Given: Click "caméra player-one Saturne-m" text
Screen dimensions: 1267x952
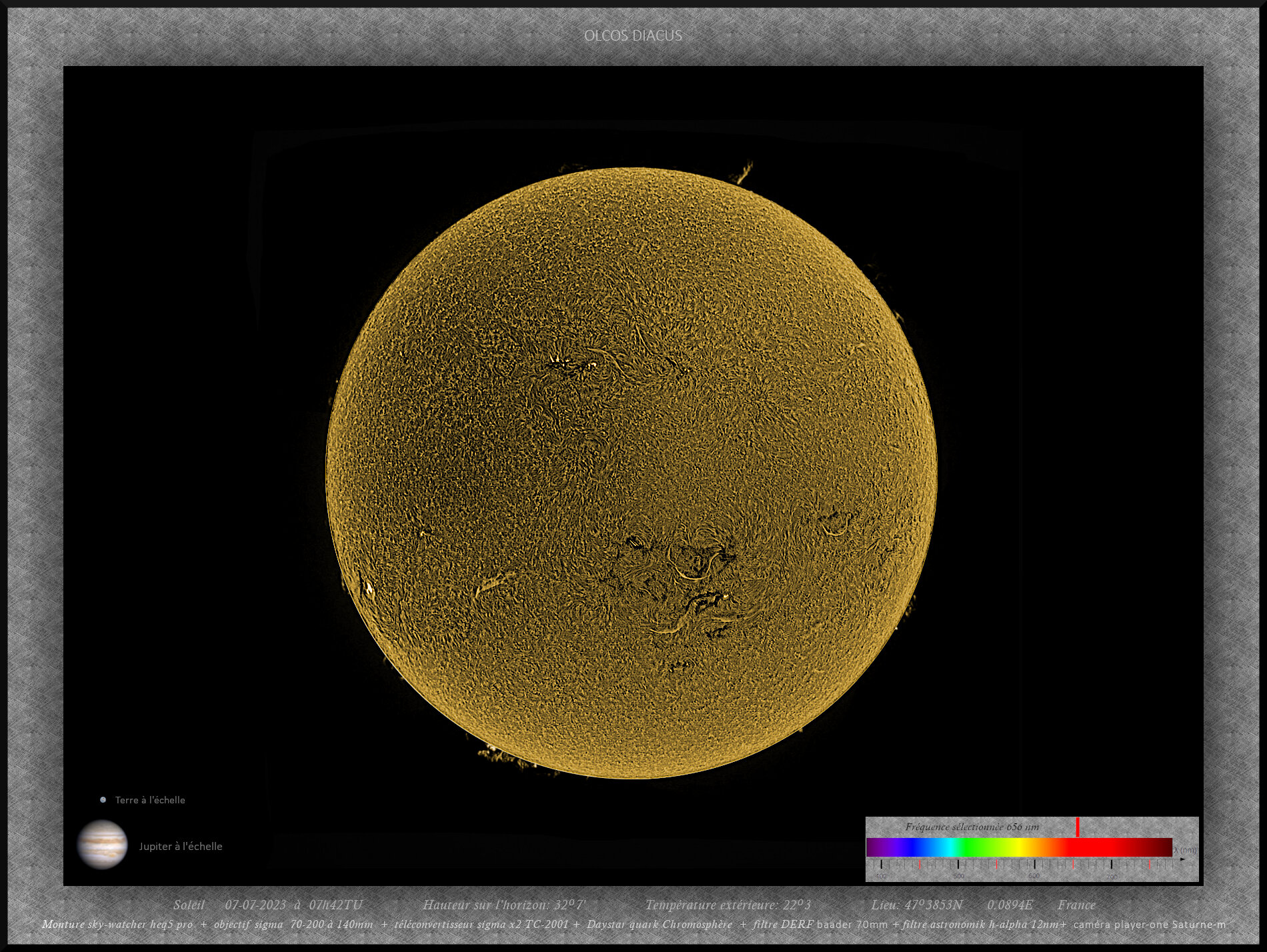Looking at the screenshot, I should click(x=1150, y=924).
